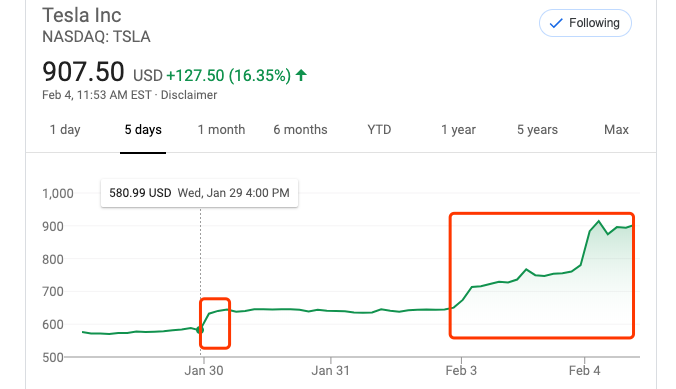Toggle the Following button checkmark
Image resolution: width=676 pixels, height=389 pixels.
(x=585, y=23)
